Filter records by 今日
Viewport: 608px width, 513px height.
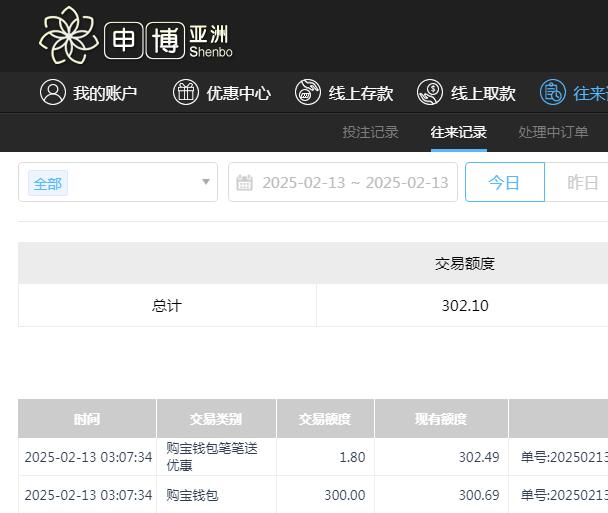(505, 182)
